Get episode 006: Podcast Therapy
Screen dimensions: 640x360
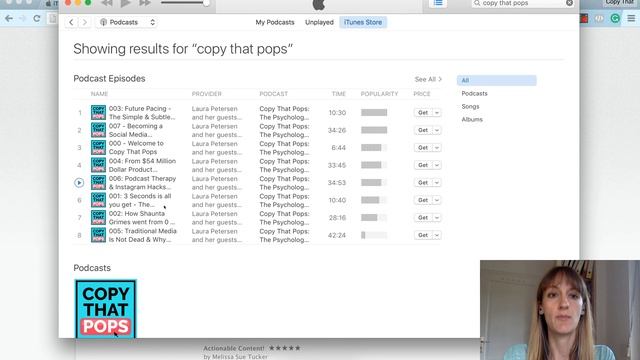[423, 183]
